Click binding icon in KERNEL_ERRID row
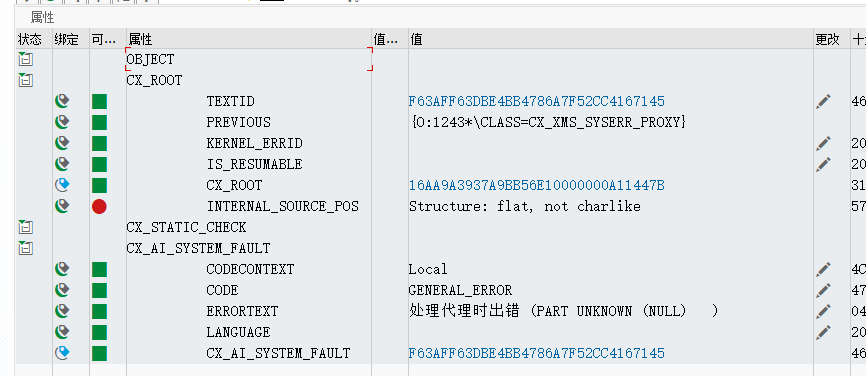The height and width of the screenshot is (376, 866). pyautogui.click(x=62, y=143)
